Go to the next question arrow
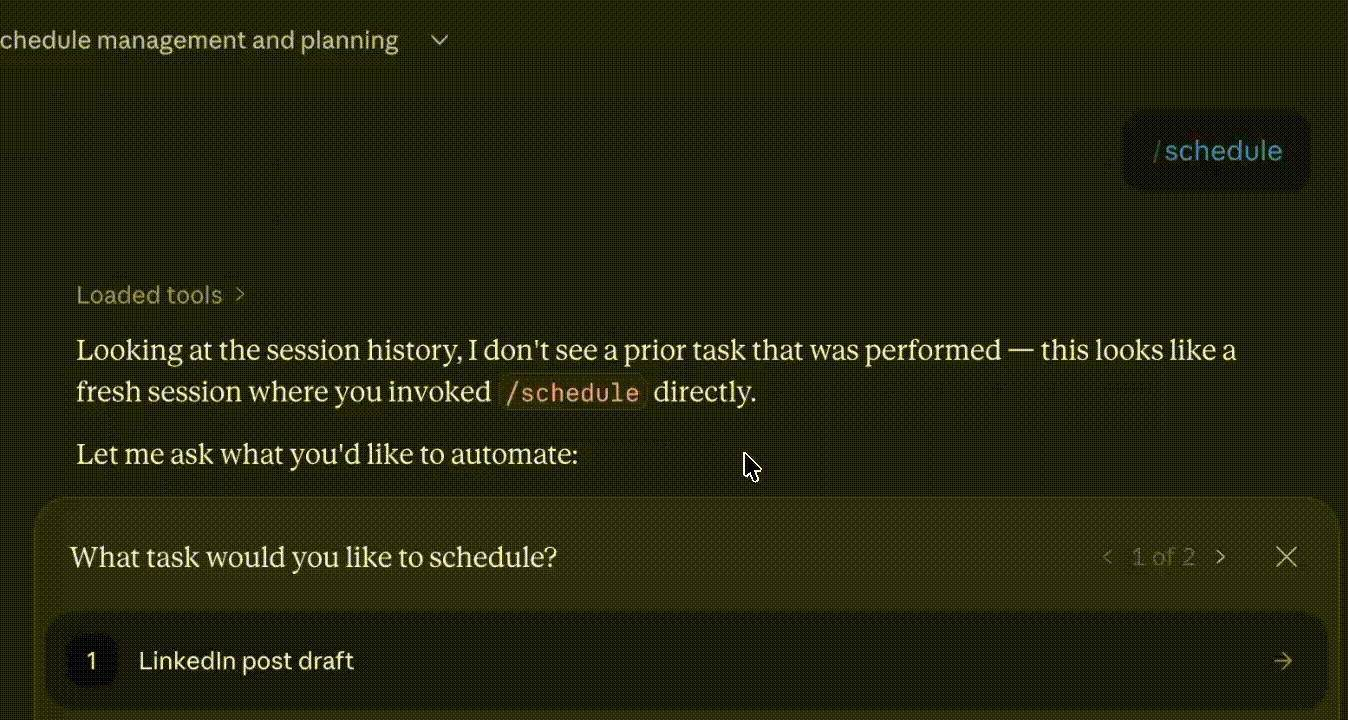 click(x=1220, y=557)
